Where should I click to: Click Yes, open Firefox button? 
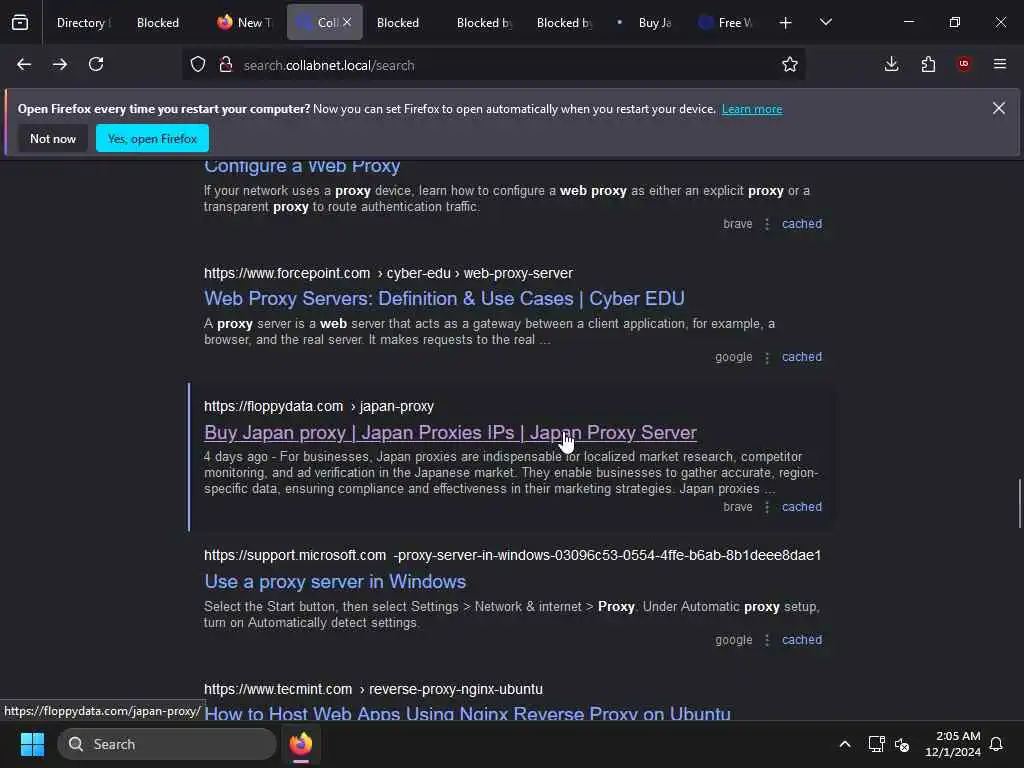click(152, 138)
